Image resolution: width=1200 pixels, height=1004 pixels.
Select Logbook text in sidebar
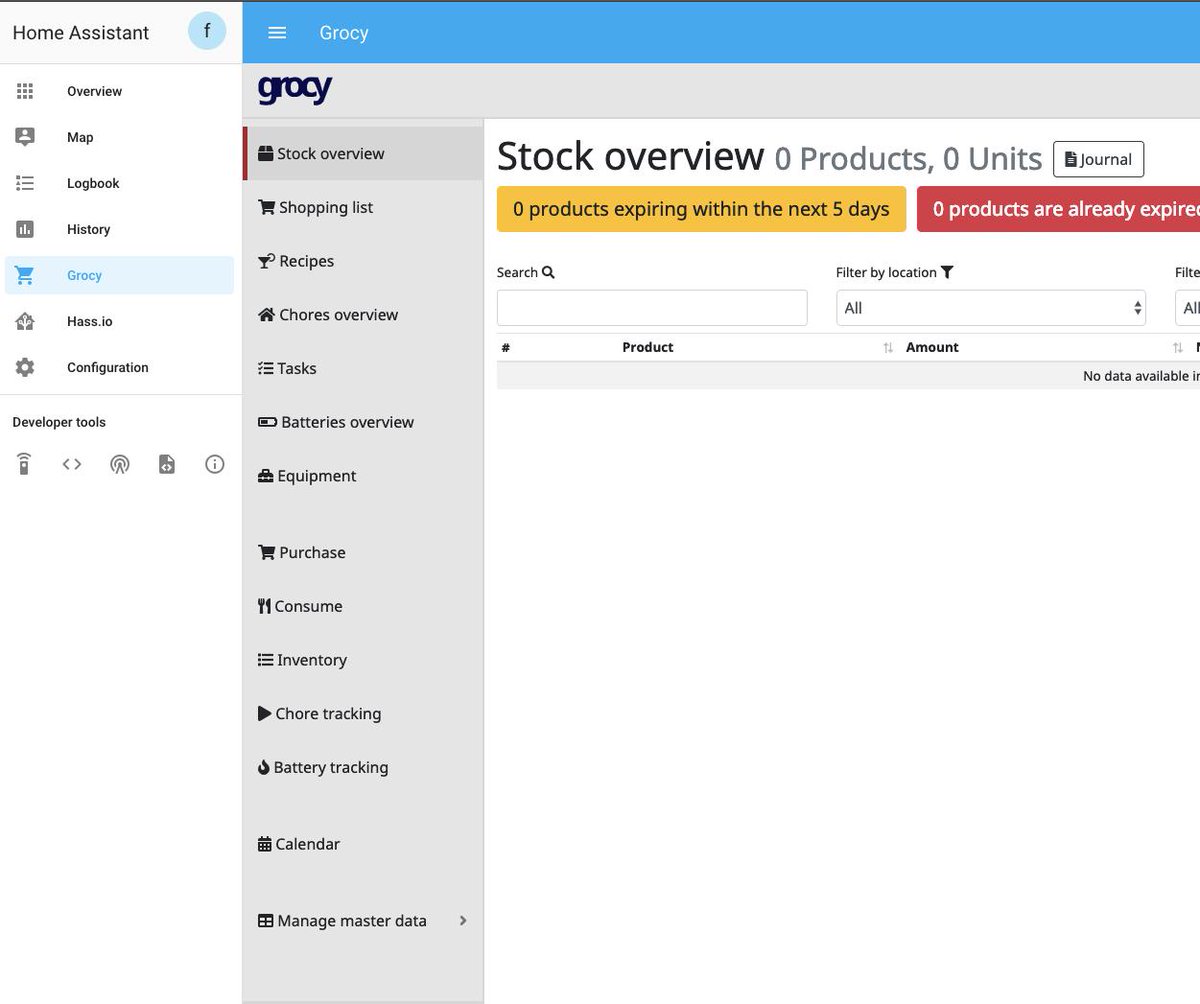93,183
